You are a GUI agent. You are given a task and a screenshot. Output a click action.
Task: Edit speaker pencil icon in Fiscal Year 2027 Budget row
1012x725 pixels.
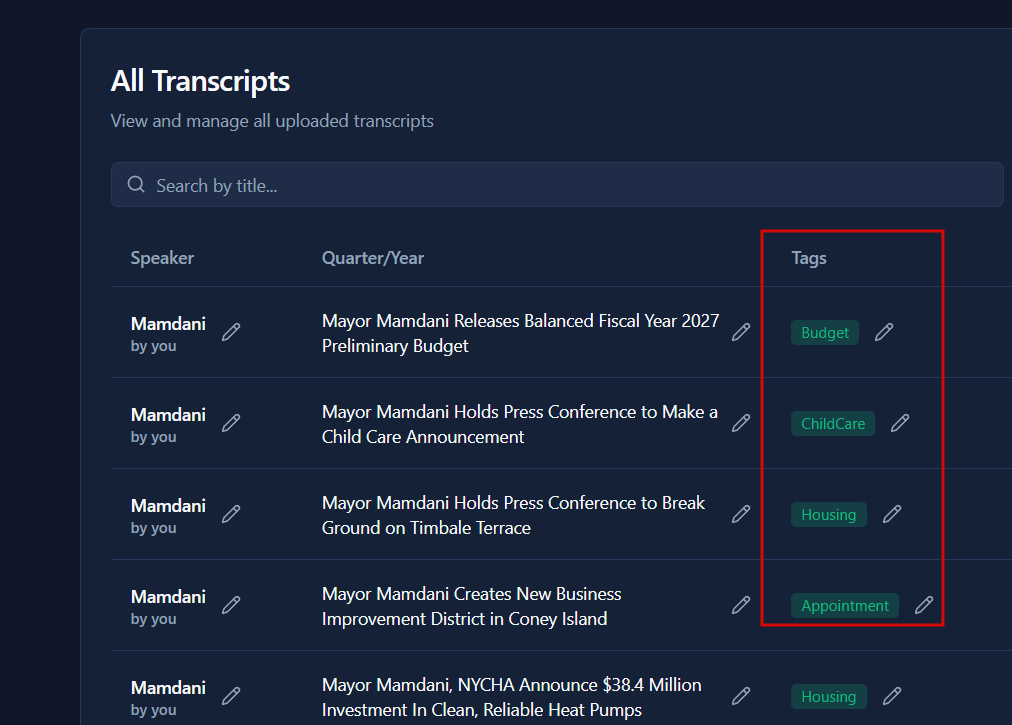(231, 332)
